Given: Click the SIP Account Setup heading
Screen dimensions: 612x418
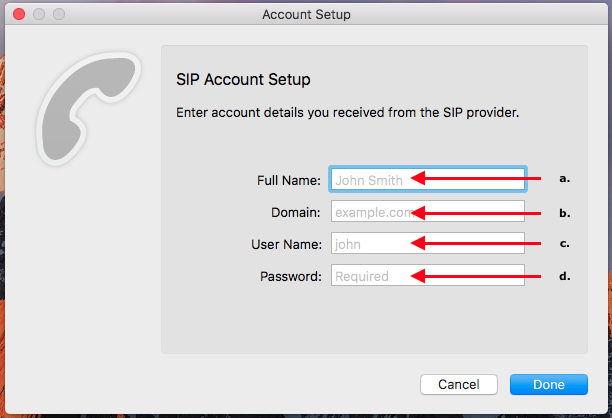Looking at the screenshot, I should coord(243,79).
